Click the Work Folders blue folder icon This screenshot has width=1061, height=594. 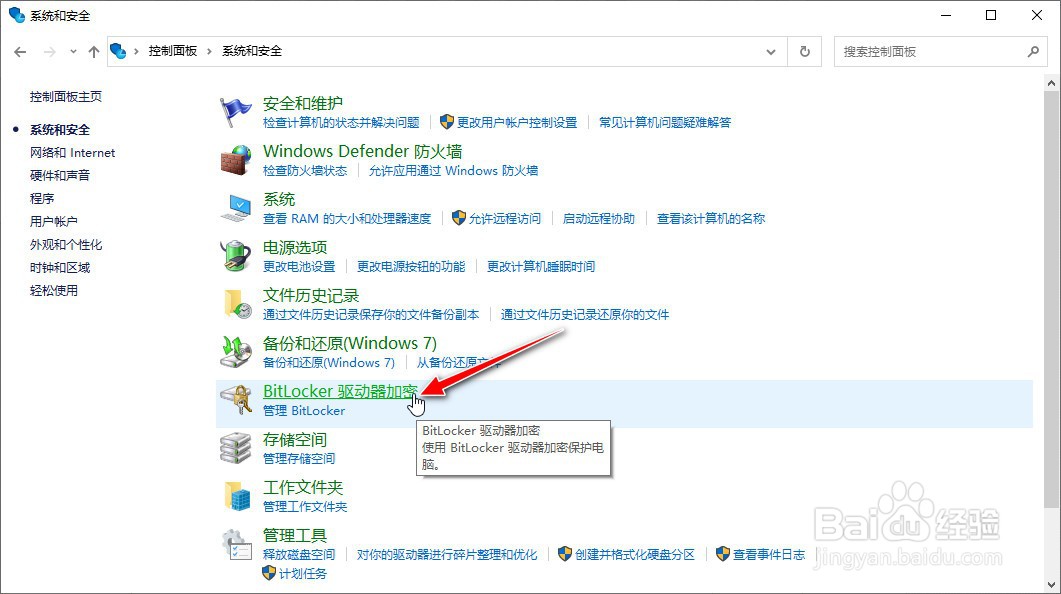(x=237, y=496)
